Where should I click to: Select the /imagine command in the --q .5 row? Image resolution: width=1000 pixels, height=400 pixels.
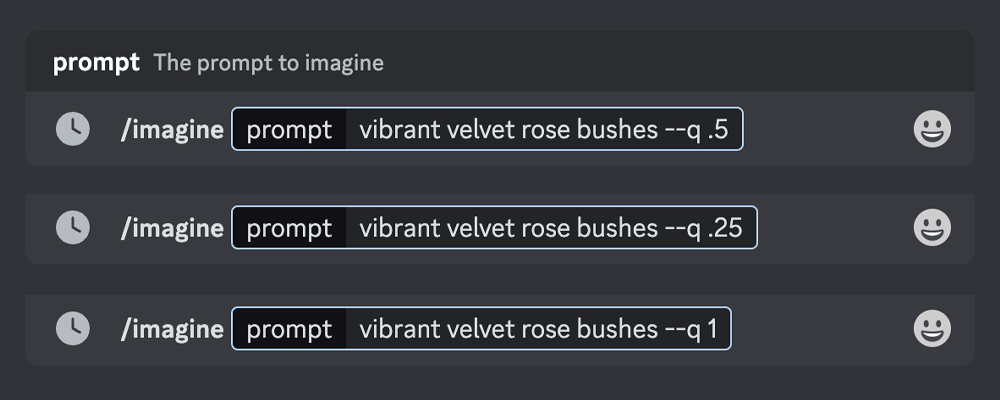(x=172, y=130)
